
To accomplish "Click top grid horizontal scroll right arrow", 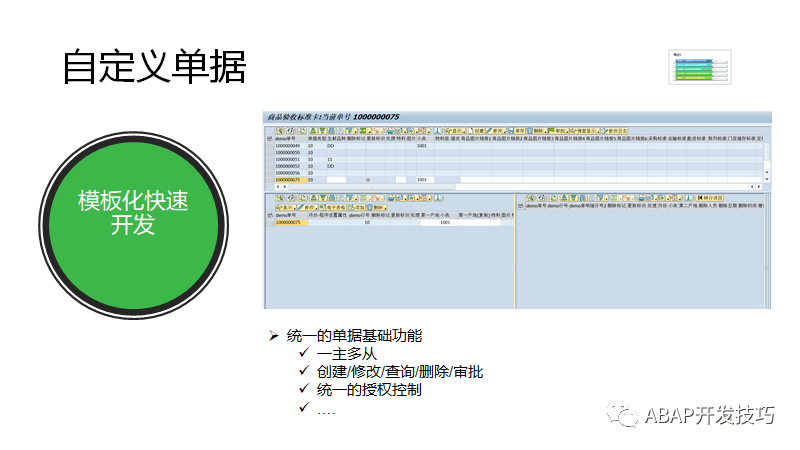I will (759, 187).
